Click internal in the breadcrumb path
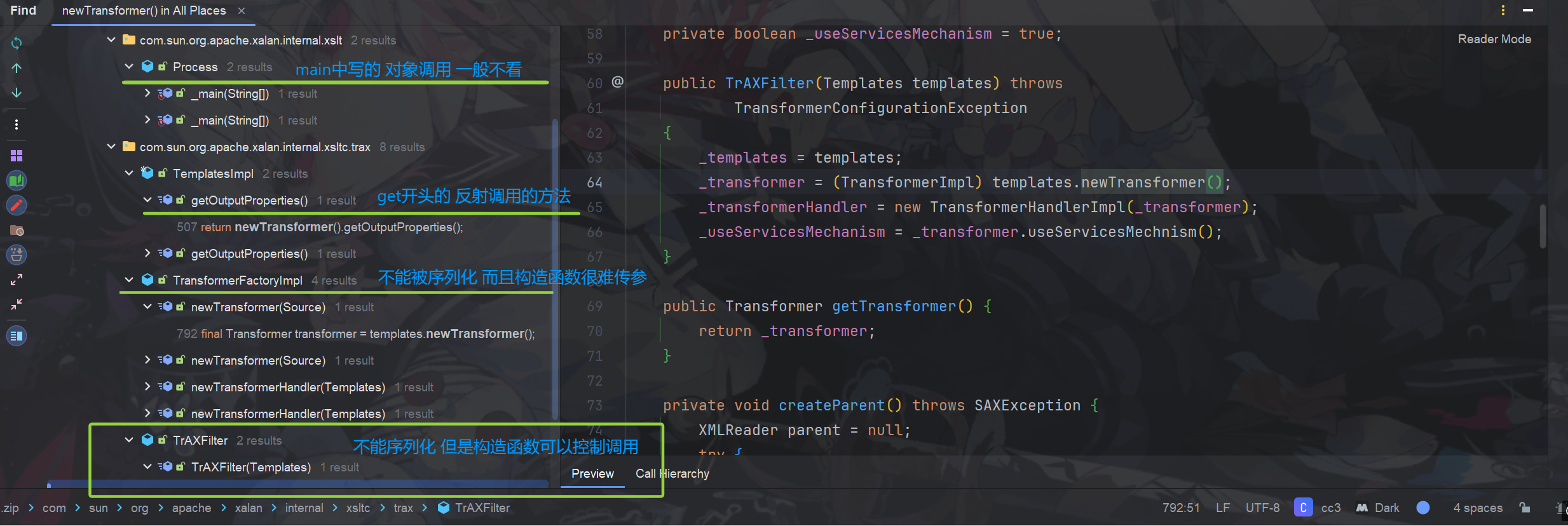The width and height of the screenshot is (1568, 526). coord(304,508)
